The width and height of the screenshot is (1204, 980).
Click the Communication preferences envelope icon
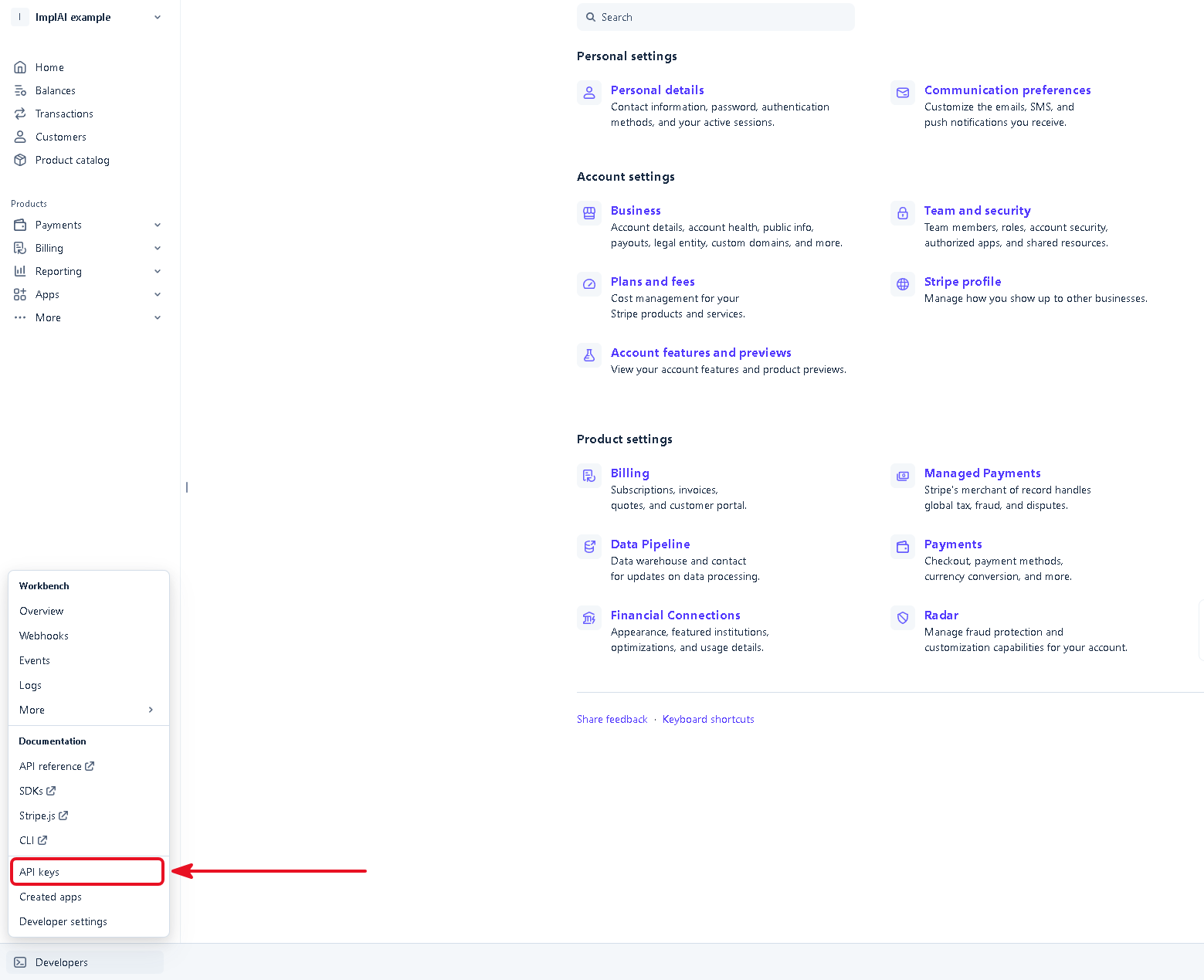[903, 93]
